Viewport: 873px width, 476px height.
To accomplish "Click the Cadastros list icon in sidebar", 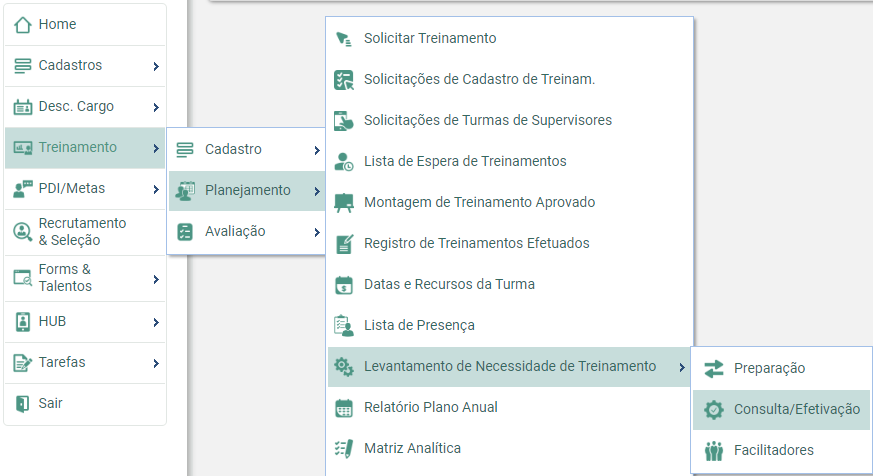I will click(22, 66).
